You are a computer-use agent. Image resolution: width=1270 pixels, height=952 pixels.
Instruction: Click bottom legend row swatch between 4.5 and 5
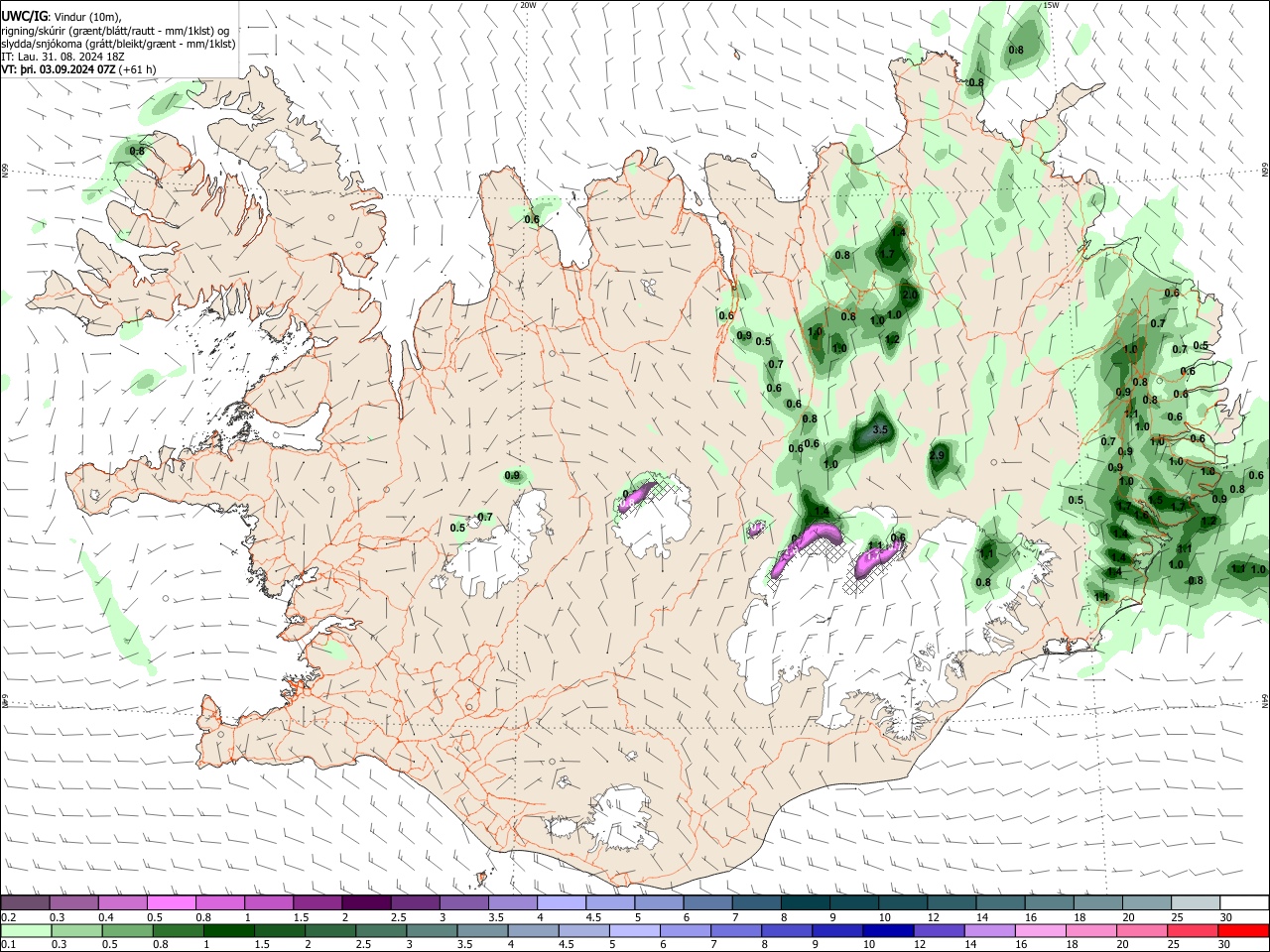(x=584, y=930)
